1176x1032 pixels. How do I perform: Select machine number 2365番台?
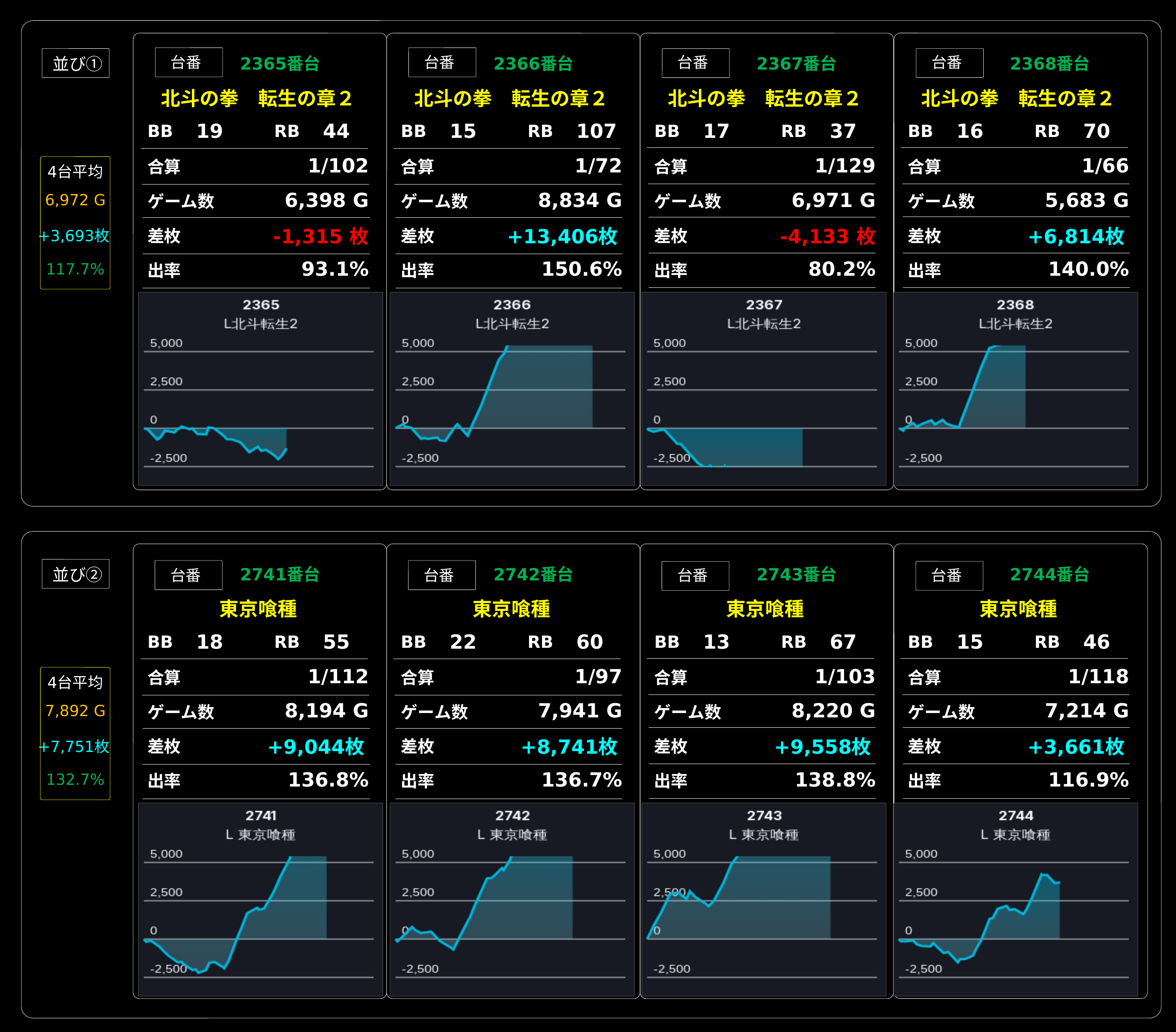280,63
